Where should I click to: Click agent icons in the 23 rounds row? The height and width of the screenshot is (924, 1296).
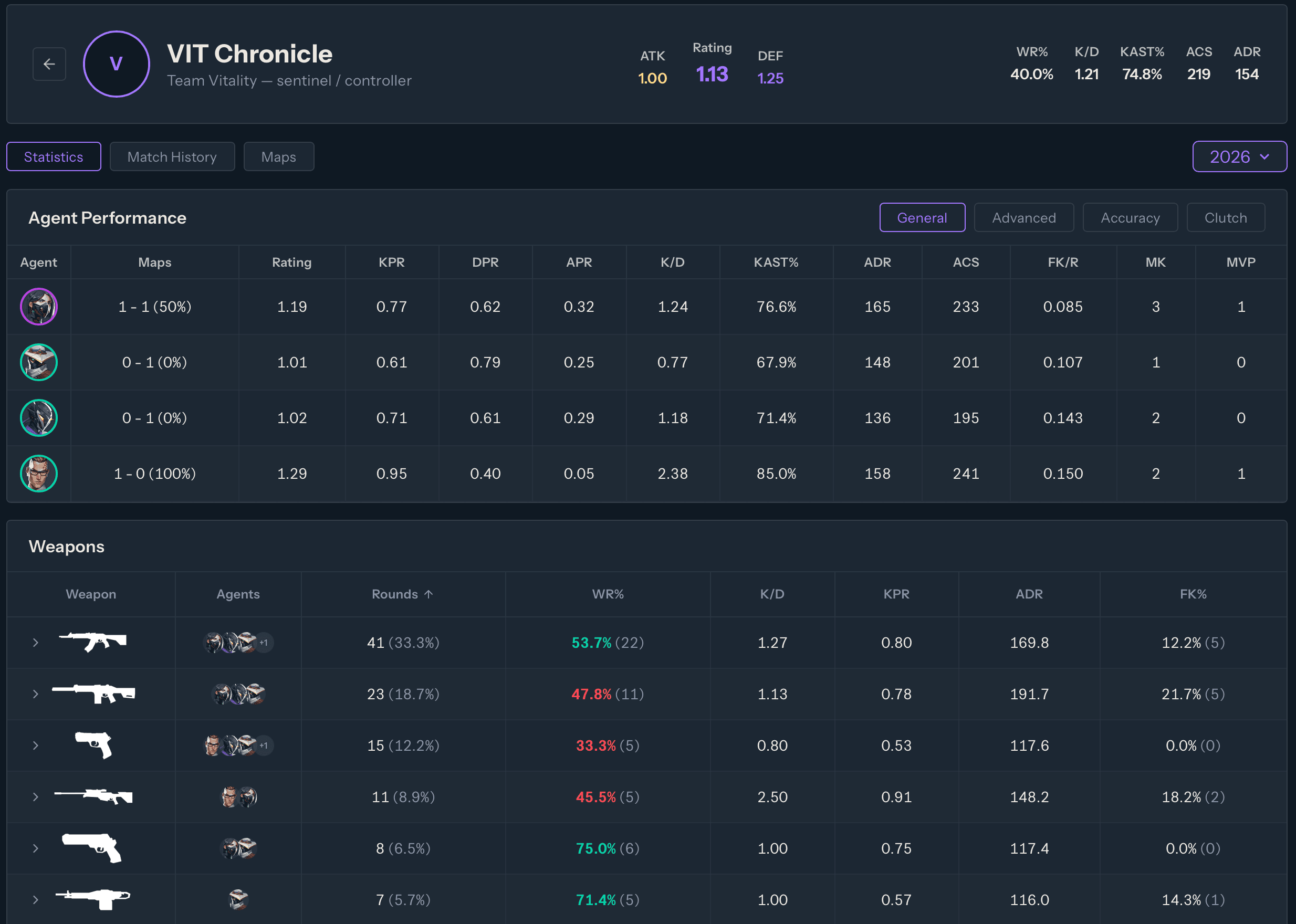point(238,694)
